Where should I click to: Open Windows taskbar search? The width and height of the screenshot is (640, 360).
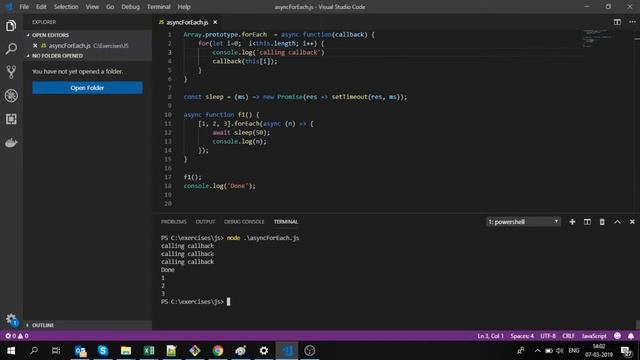click(x=34, y=351)
